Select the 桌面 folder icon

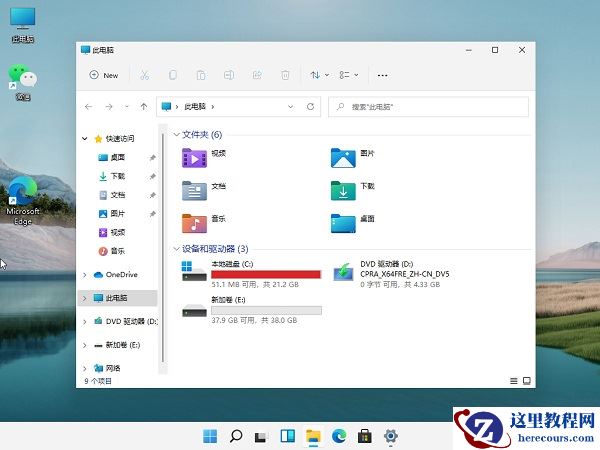point(343,223)
